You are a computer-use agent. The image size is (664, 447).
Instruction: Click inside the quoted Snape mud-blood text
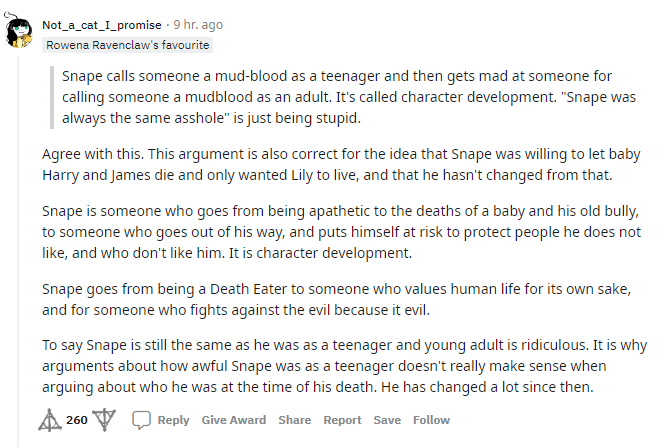click(x=349, y=97)
